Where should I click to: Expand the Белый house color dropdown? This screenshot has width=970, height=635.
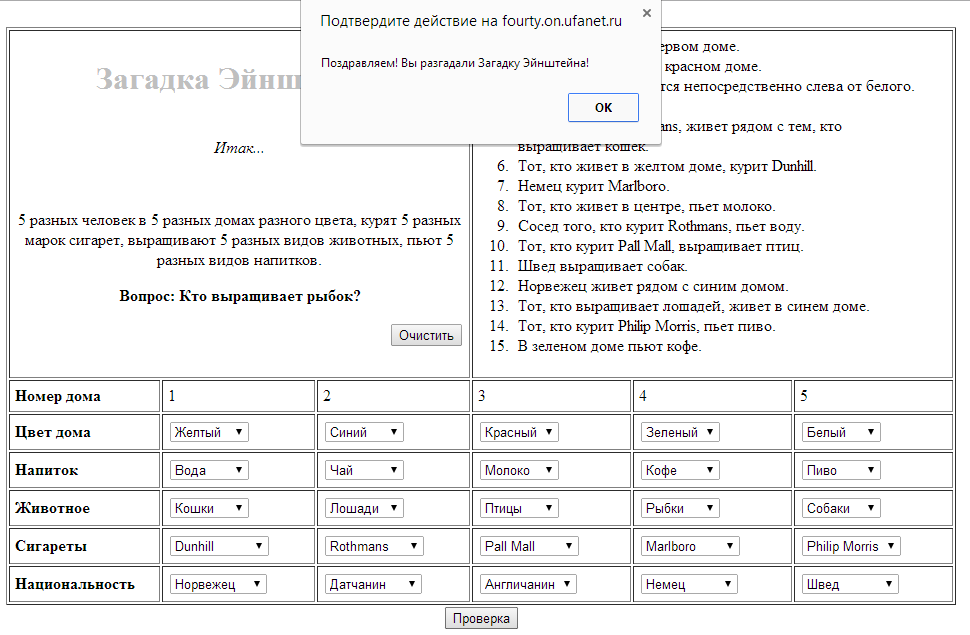click(x=841, y=432)
